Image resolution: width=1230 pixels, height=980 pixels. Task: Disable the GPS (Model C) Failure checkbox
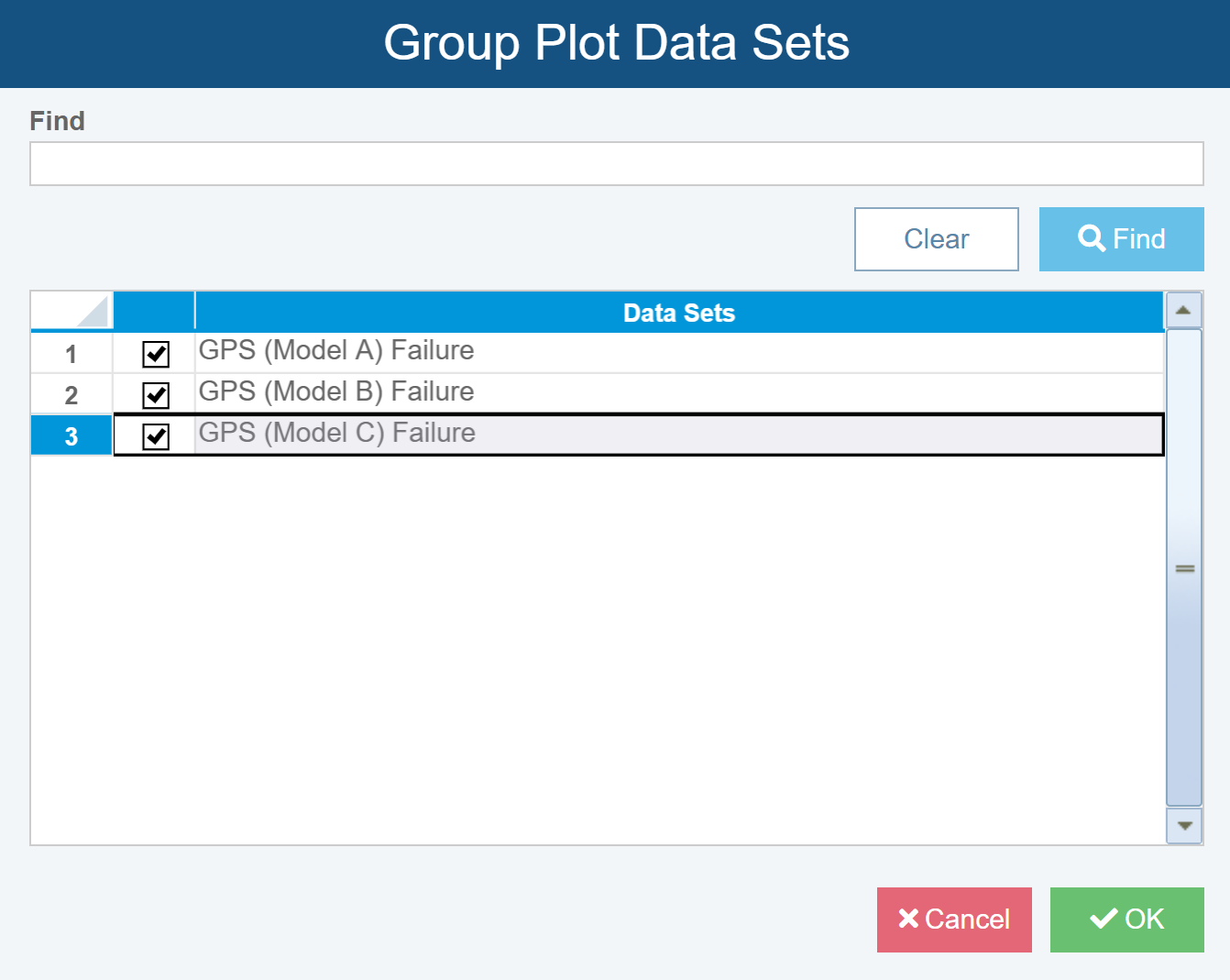tap(156, 436)
